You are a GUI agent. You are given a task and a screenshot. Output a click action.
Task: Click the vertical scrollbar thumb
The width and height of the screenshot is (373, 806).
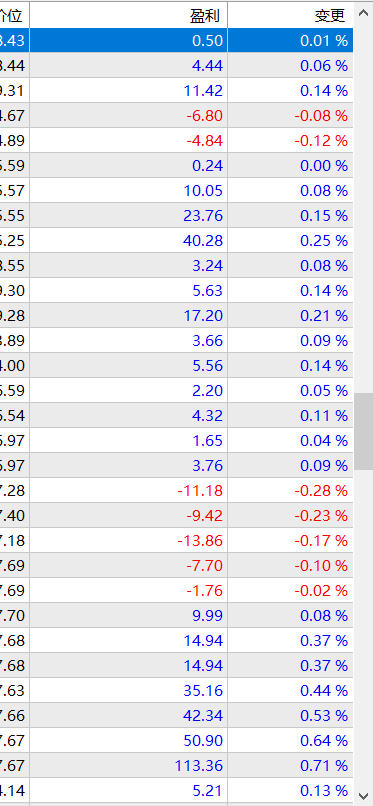tap(363, 432)
